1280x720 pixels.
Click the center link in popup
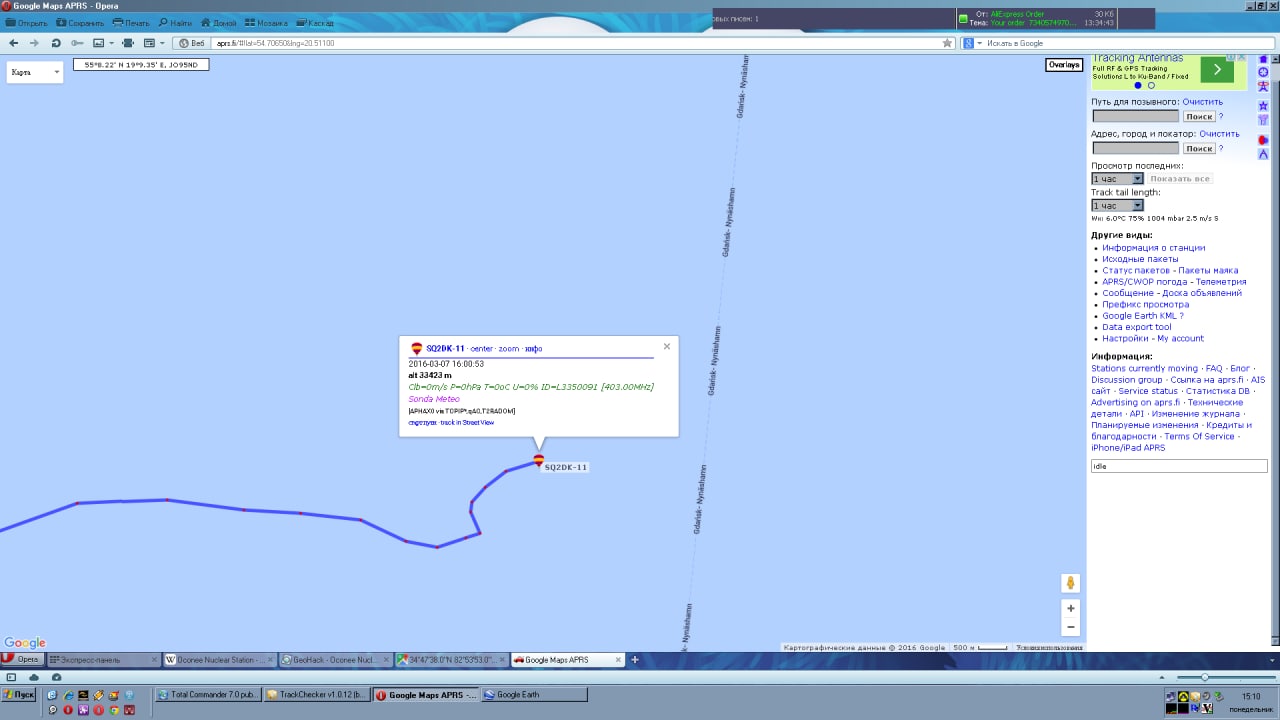coord(482,349)
